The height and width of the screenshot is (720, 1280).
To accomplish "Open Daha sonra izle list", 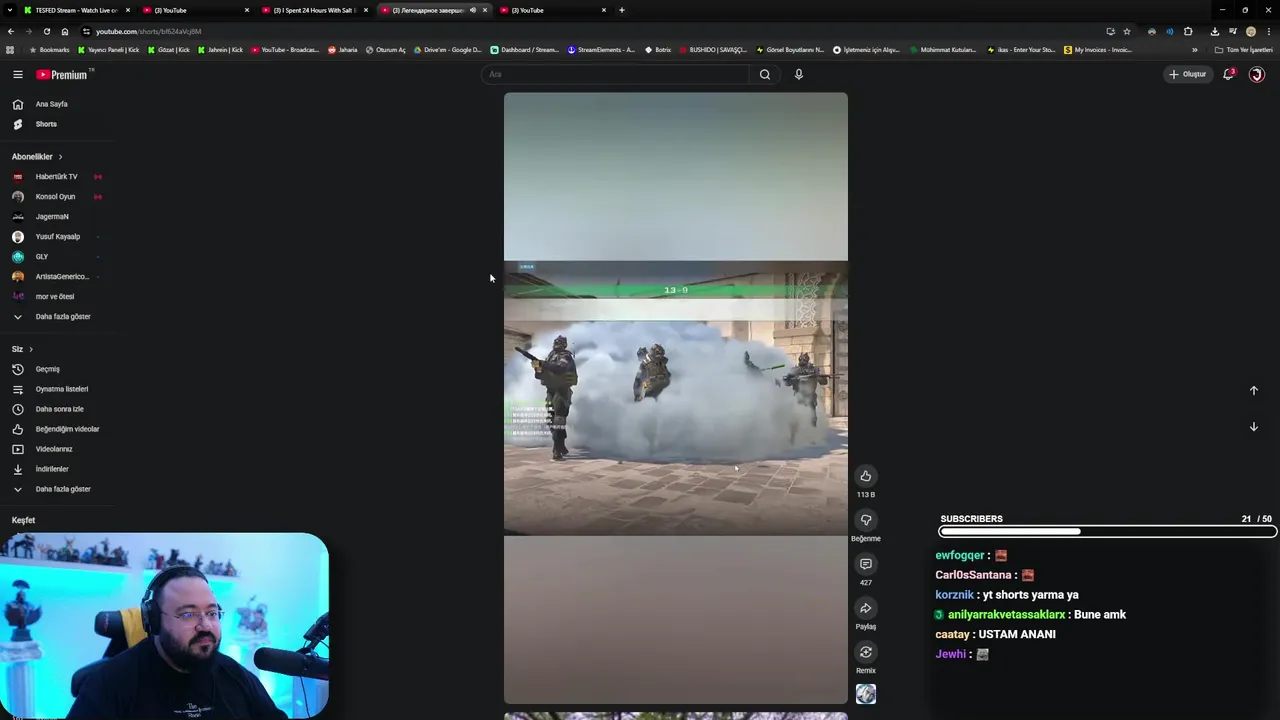I will [x=60, y=409].
